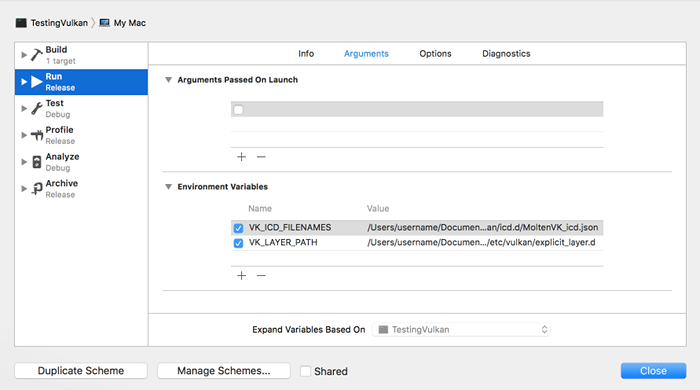The image size is (700, 390).
Task: Remove environment variable with minus button
Action: (261, 275)
